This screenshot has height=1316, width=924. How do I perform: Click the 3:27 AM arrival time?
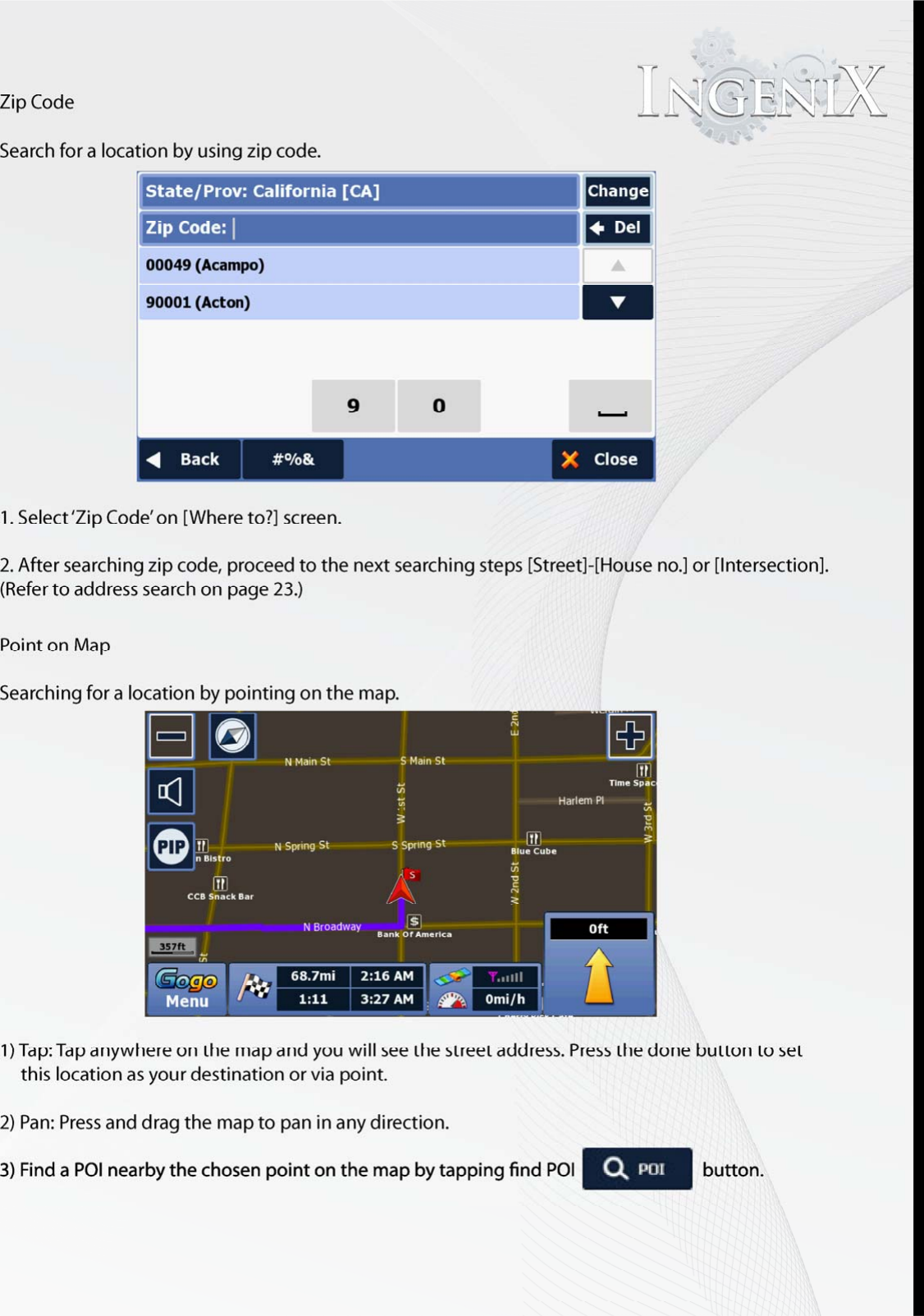pos(387,999)
